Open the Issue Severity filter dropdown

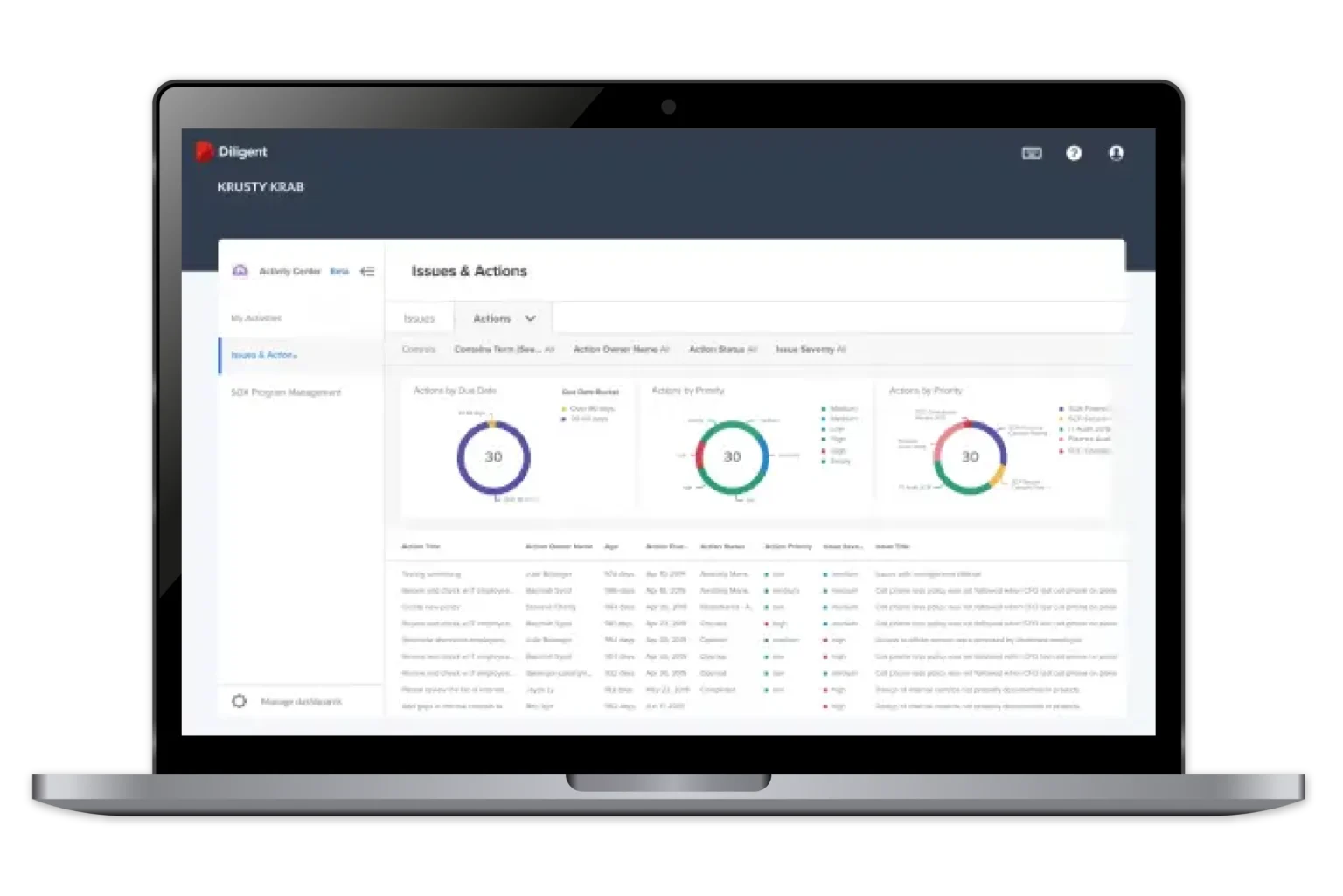click(811, 349)
